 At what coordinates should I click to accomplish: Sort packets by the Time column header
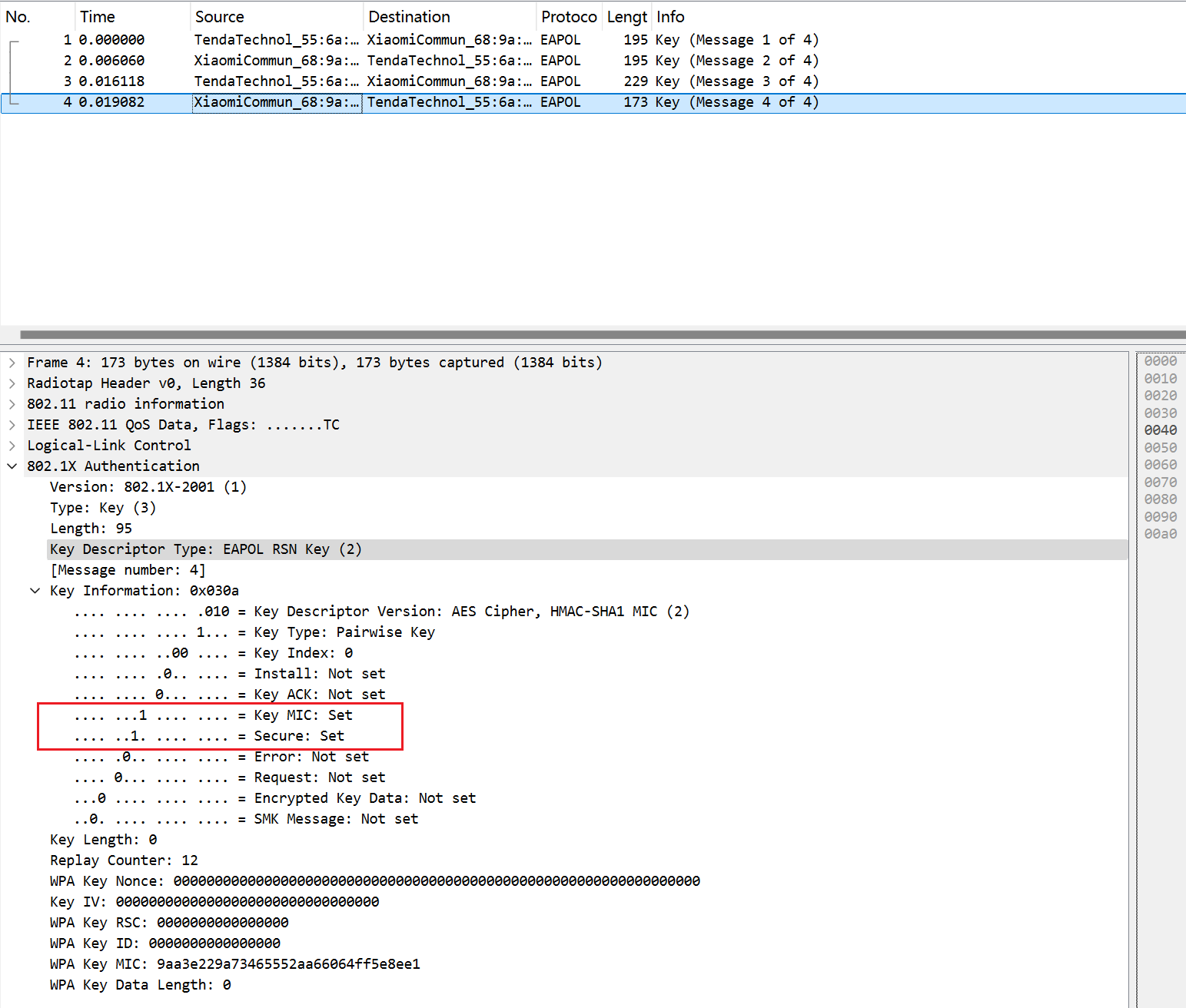(133, 17)
